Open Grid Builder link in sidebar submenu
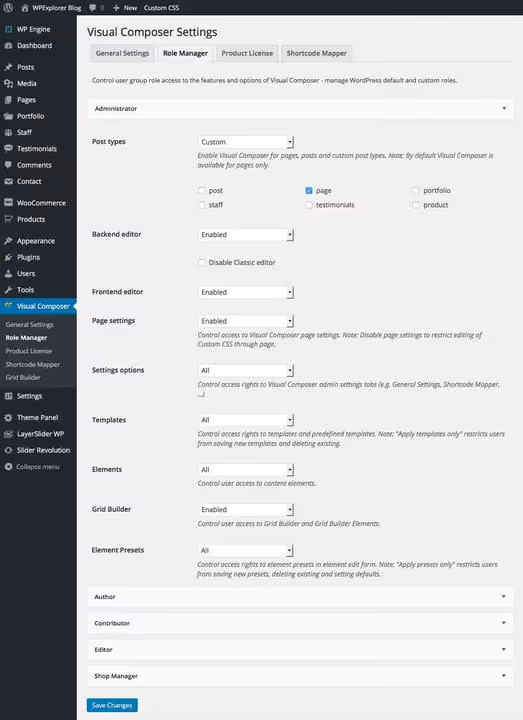The height and width of the screenshot is (720, 523). pos(23,377)
